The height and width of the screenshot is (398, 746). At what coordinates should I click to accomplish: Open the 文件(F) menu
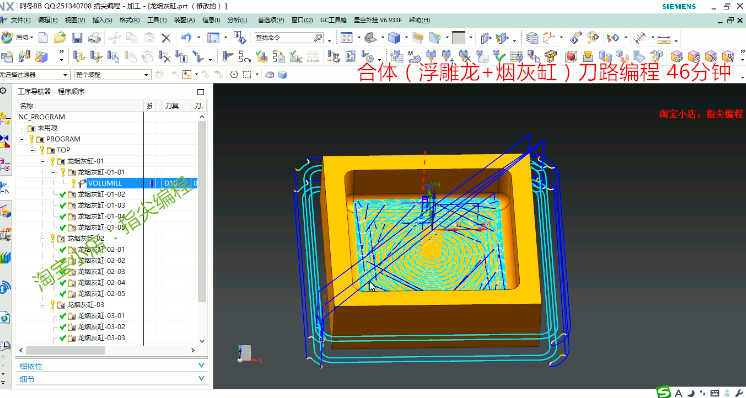(20, 20)
